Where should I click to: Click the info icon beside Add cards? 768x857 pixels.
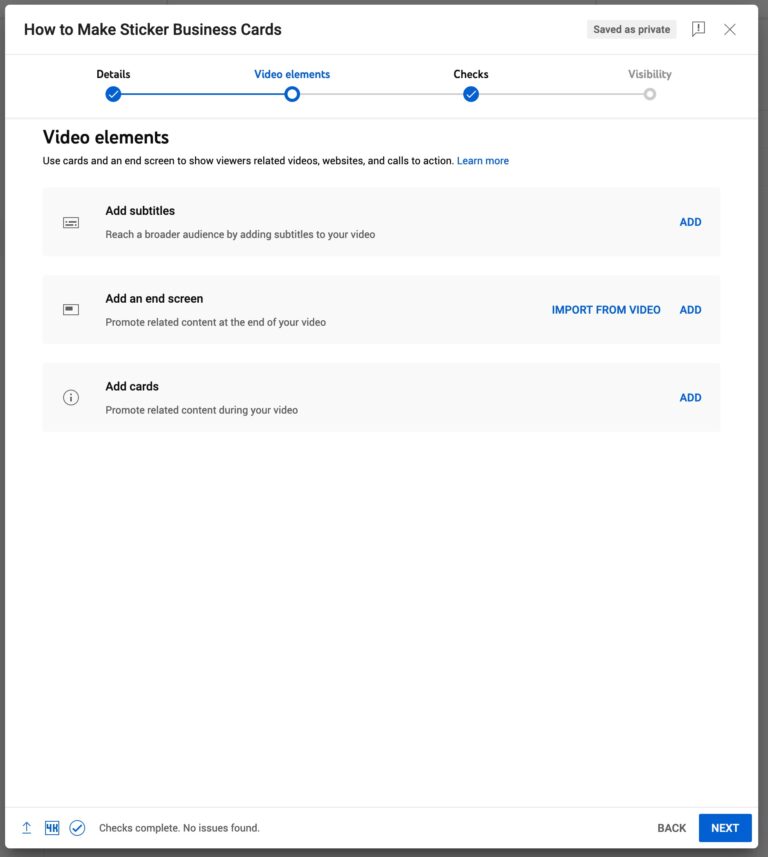(x=70, y=397)
